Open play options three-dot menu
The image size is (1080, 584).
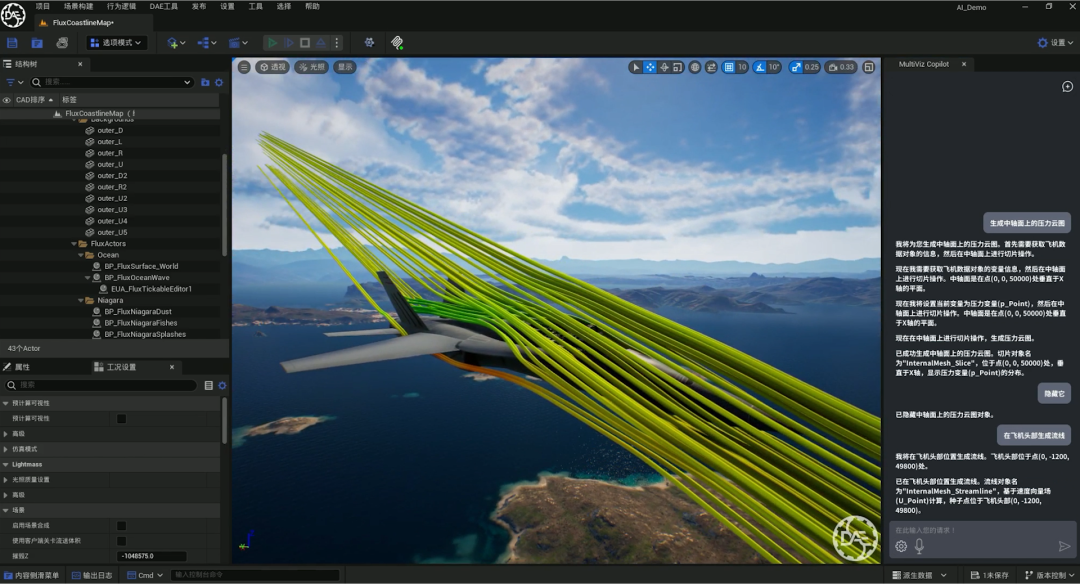coord(337,43)
